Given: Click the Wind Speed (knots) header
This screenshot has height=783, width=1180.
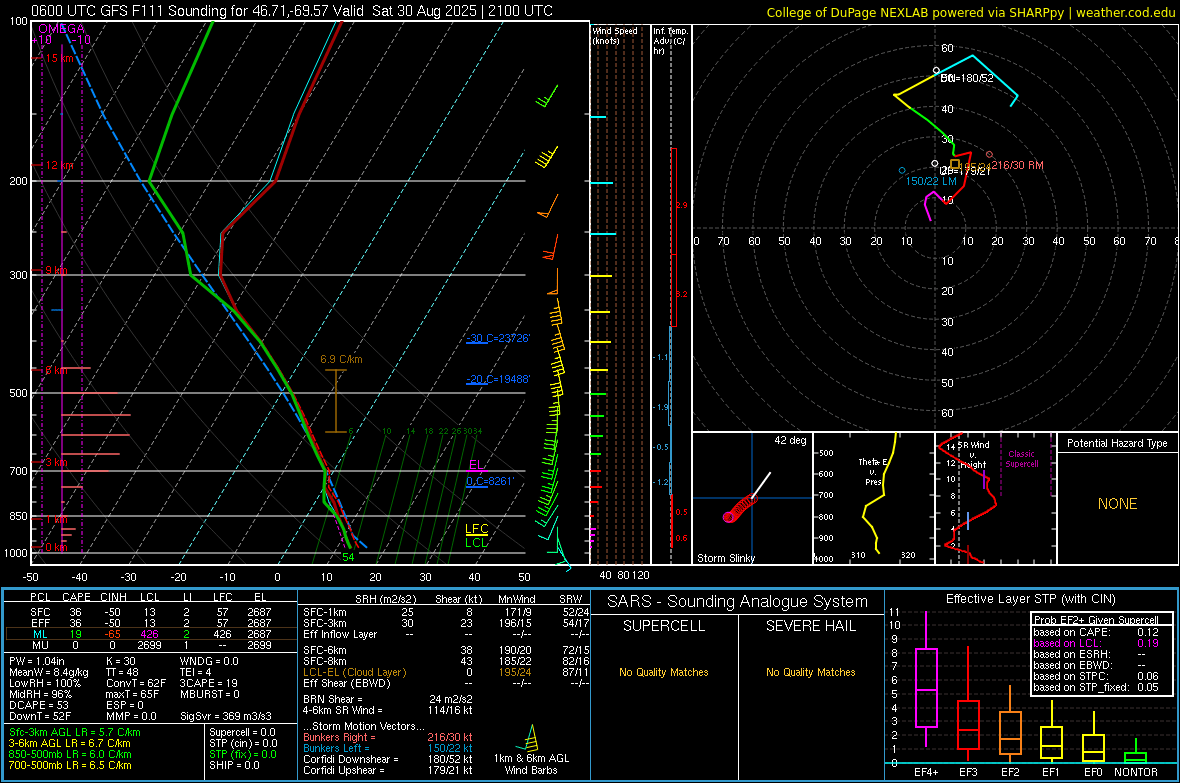Looking at the screenshot, I should point(615,35).
